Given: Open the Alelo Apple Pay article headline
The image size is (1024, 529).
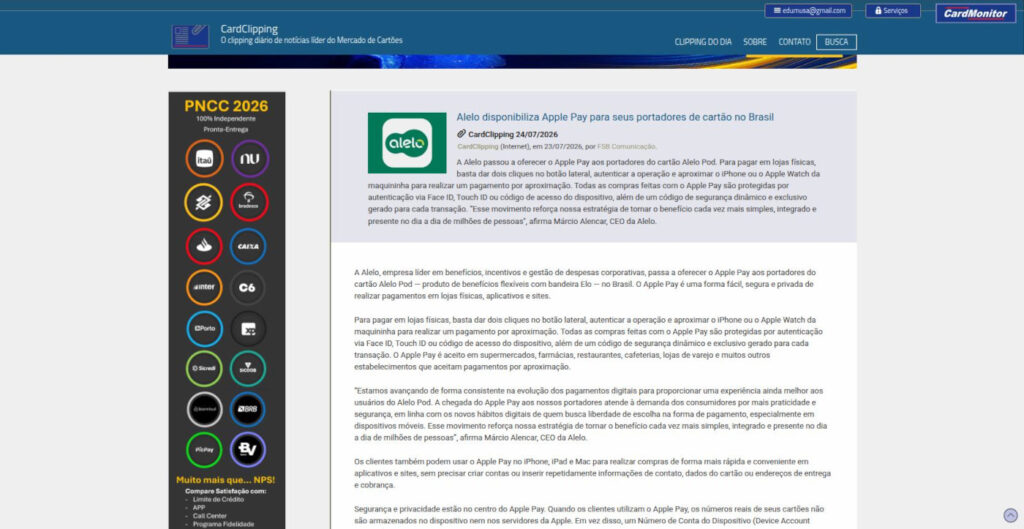Looking at the screenshot, I should 615,117.
